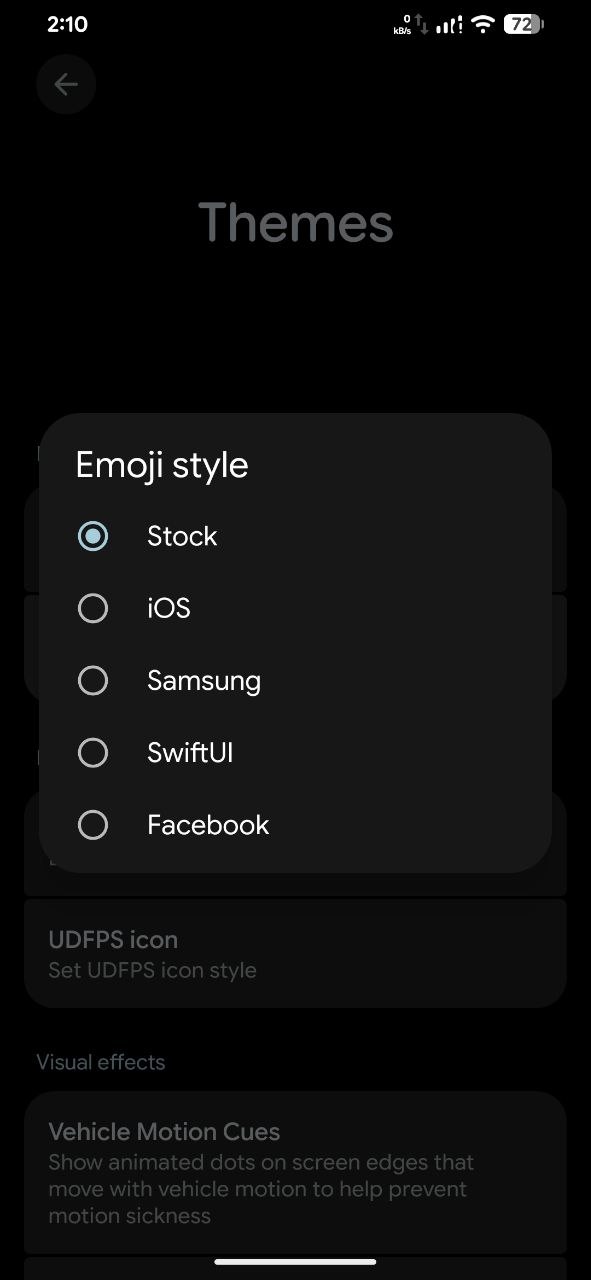This screenshot has width=591, height=1280.
Task: Pick the SwiftUI radio button
Action: click(93, 752)
